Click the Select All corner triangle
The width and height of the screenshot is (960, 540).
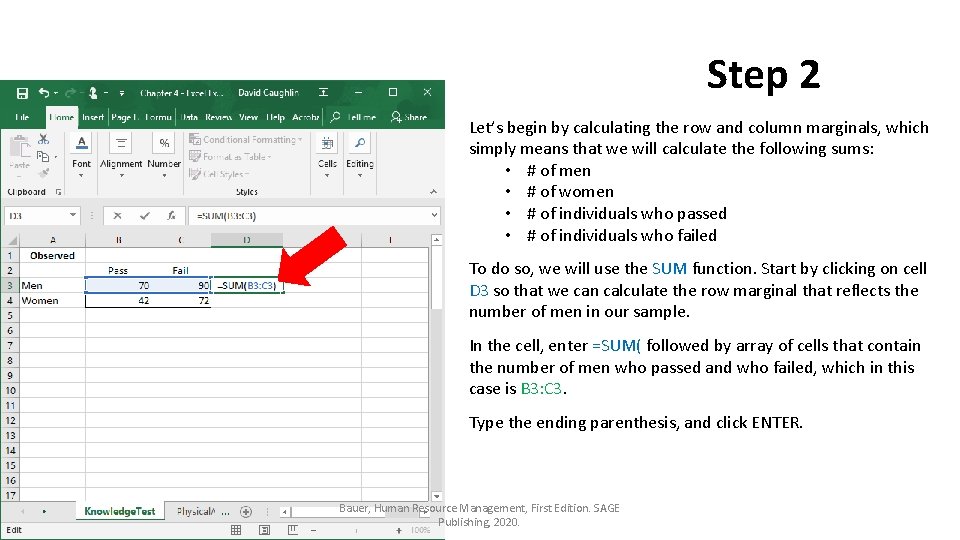(11, 241)
